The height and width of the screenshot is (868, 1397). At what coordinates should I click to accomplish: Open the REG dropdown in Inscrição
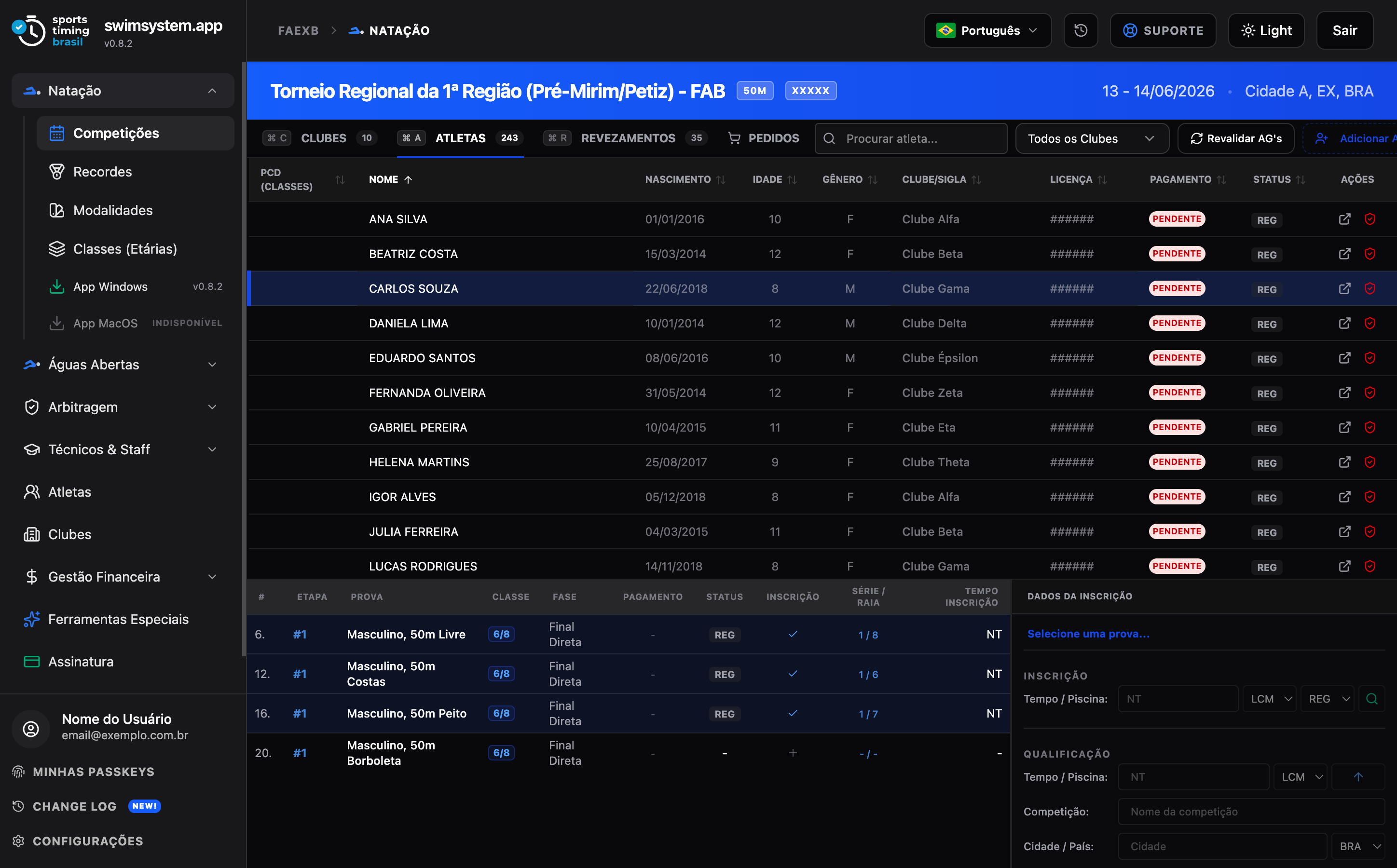(x=1327, y=699)
